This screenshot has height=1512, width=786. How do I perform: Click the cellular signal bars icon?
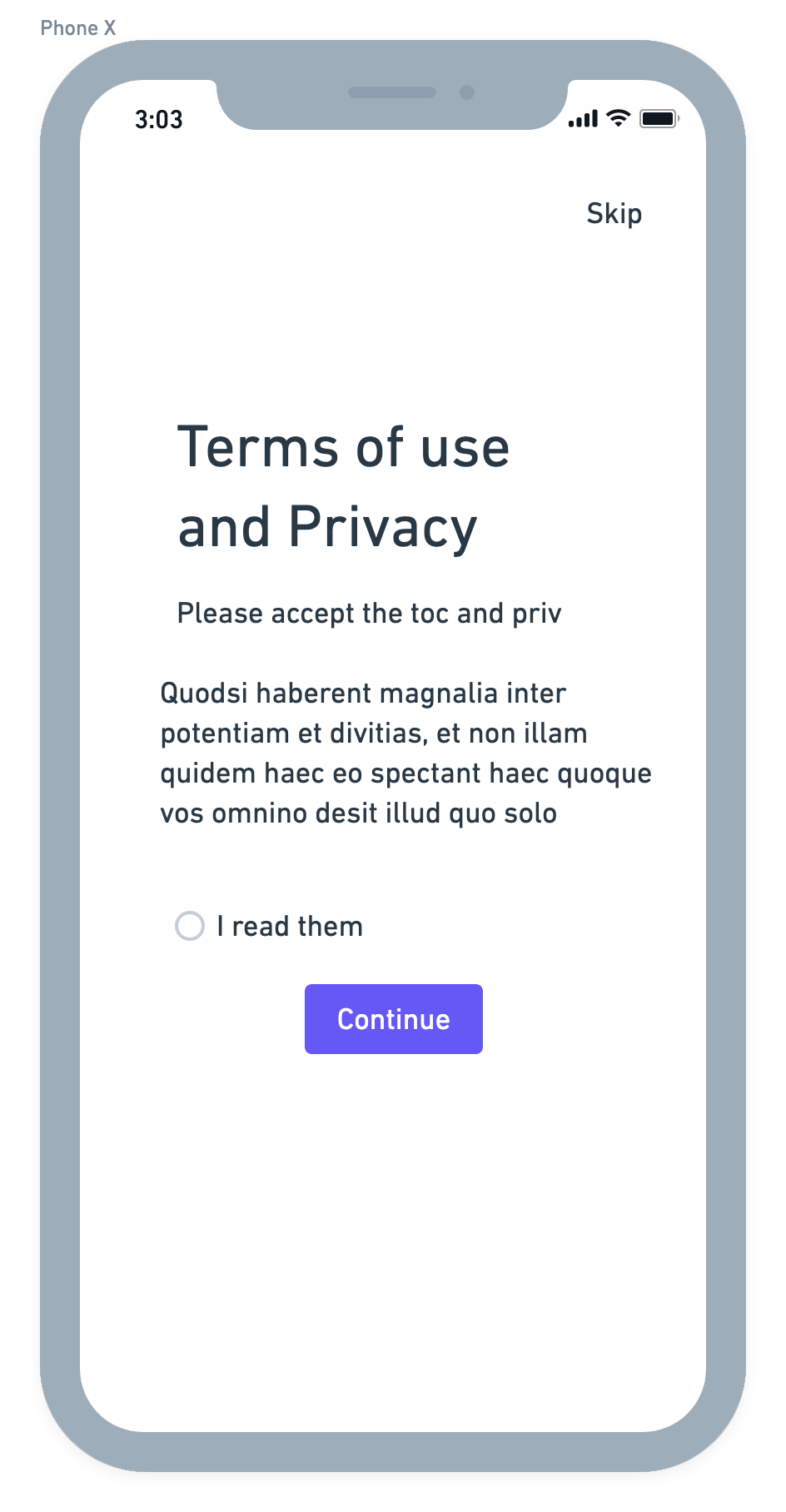pyautogui.click(x=583, y=119)
